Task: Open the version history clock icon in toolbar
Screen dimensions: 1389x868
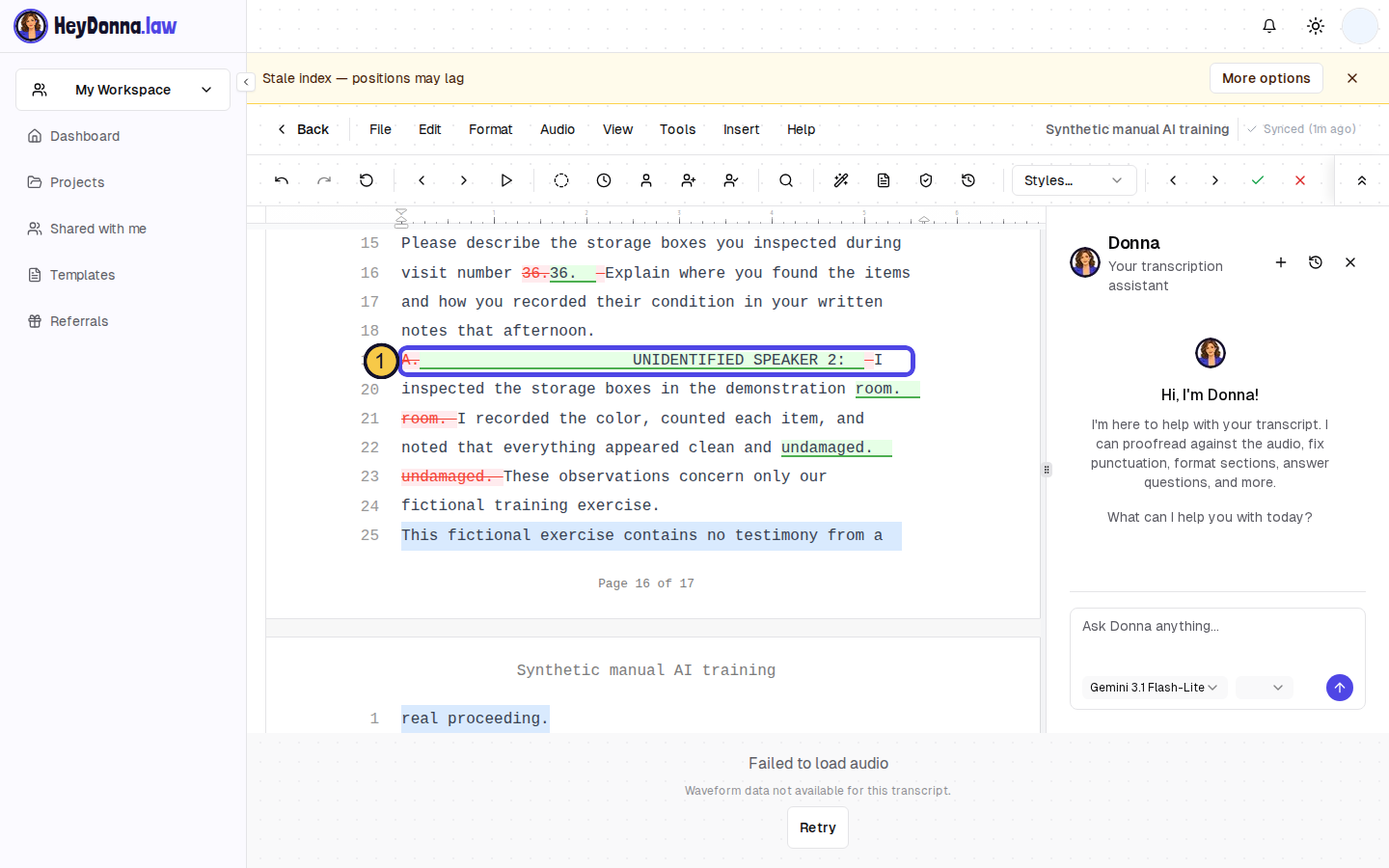Action: point(968,180)
